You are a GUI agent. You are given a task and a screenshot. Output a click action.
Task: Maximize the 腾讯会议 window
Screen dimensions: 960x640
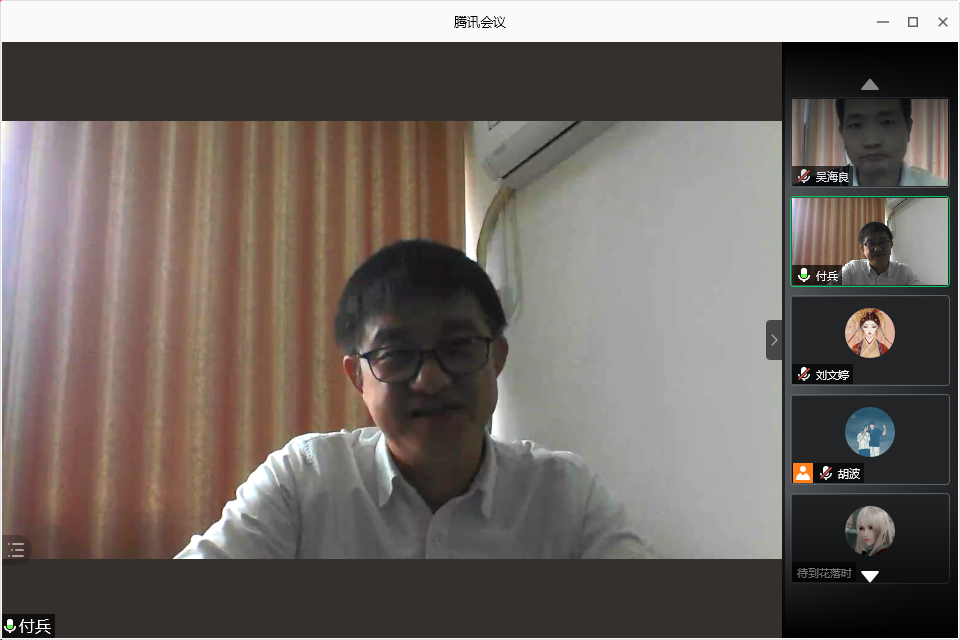(912, 22)
